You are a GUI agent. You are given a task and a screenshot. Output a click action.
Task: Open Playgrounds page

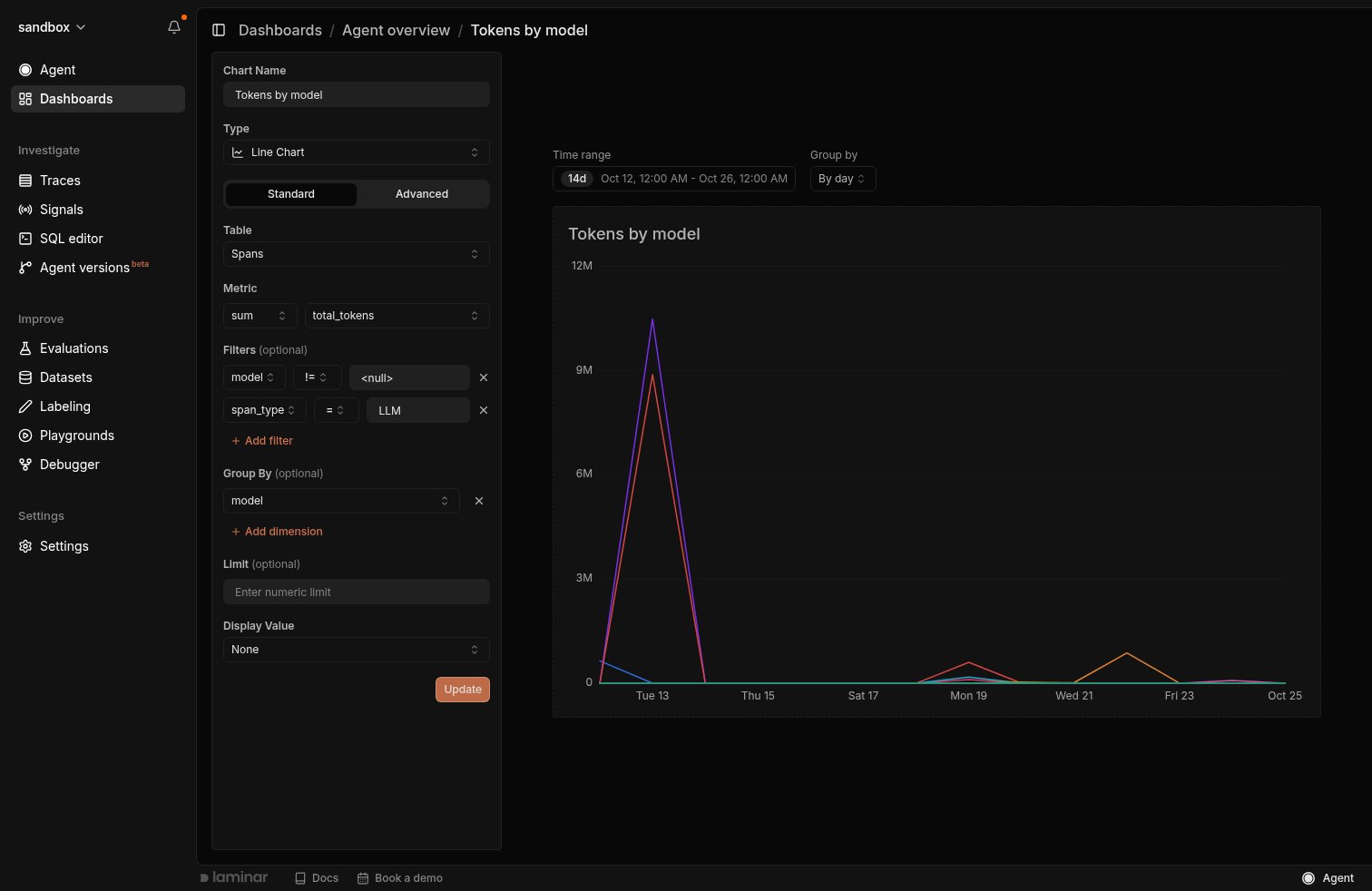point(98,436)
